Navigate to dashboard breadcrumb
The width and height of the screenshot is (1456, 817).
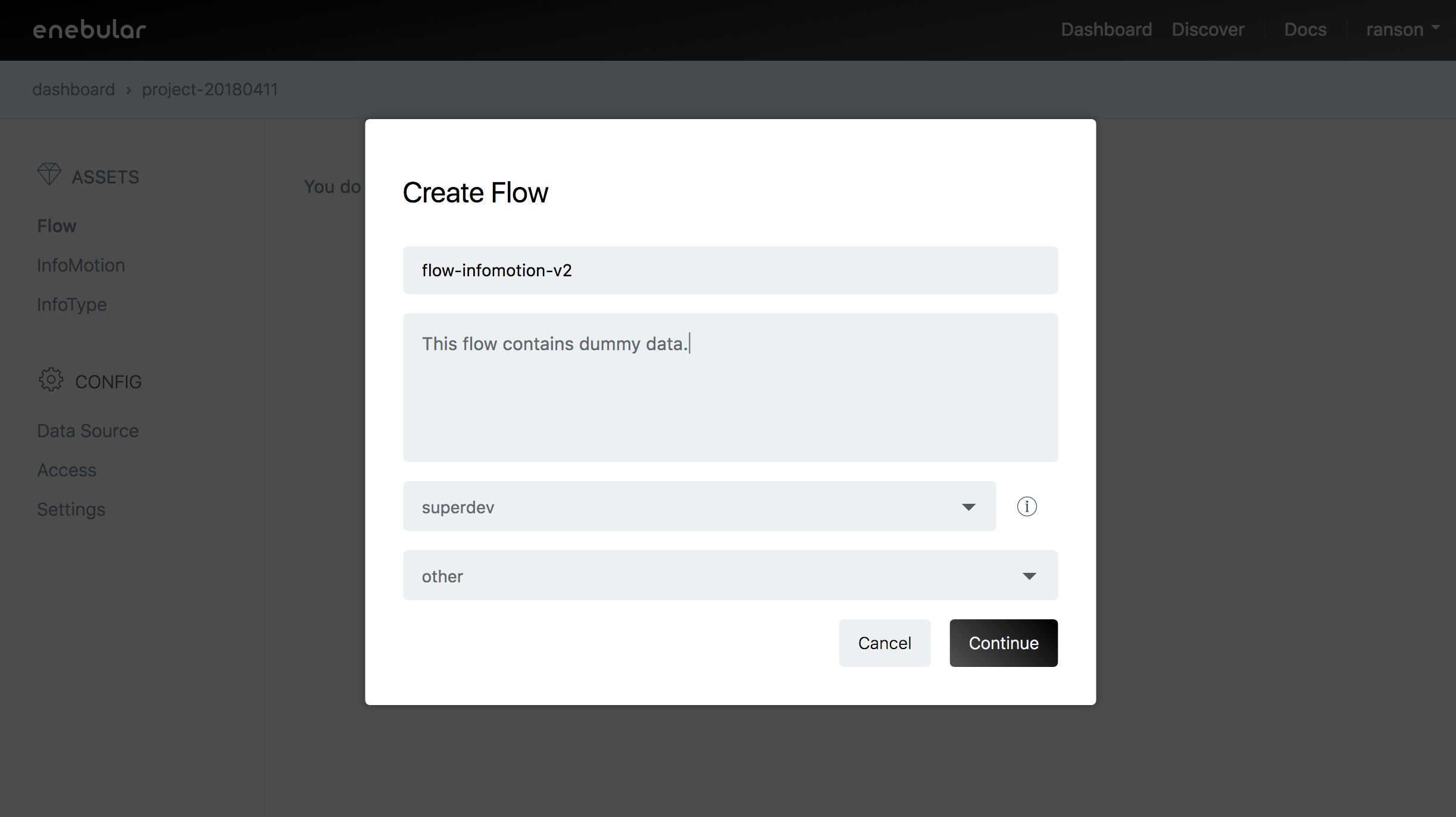click(73, 89)
